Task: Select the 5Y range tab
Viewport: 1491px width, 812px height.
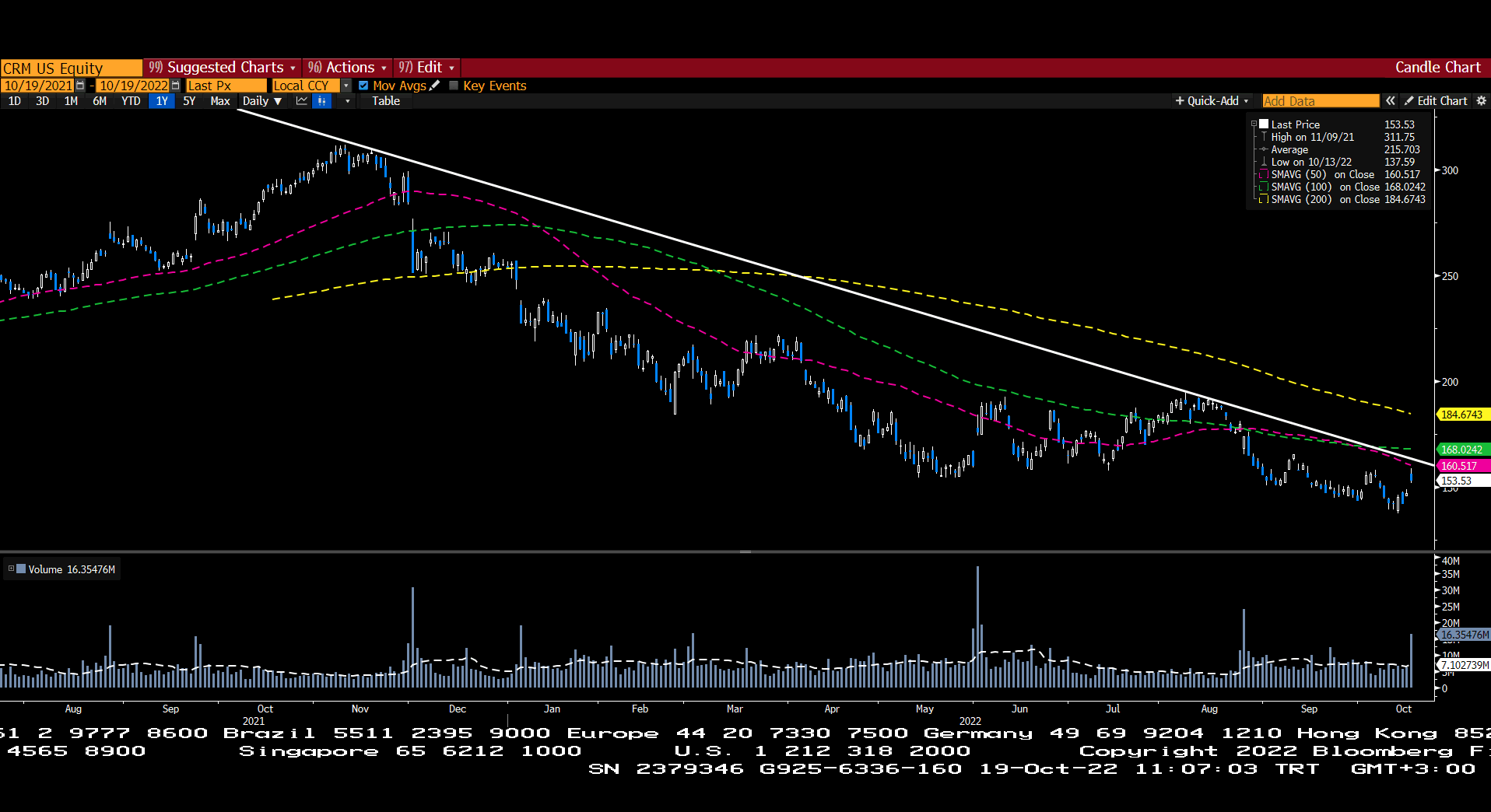Action: click(x=189, y=101)
